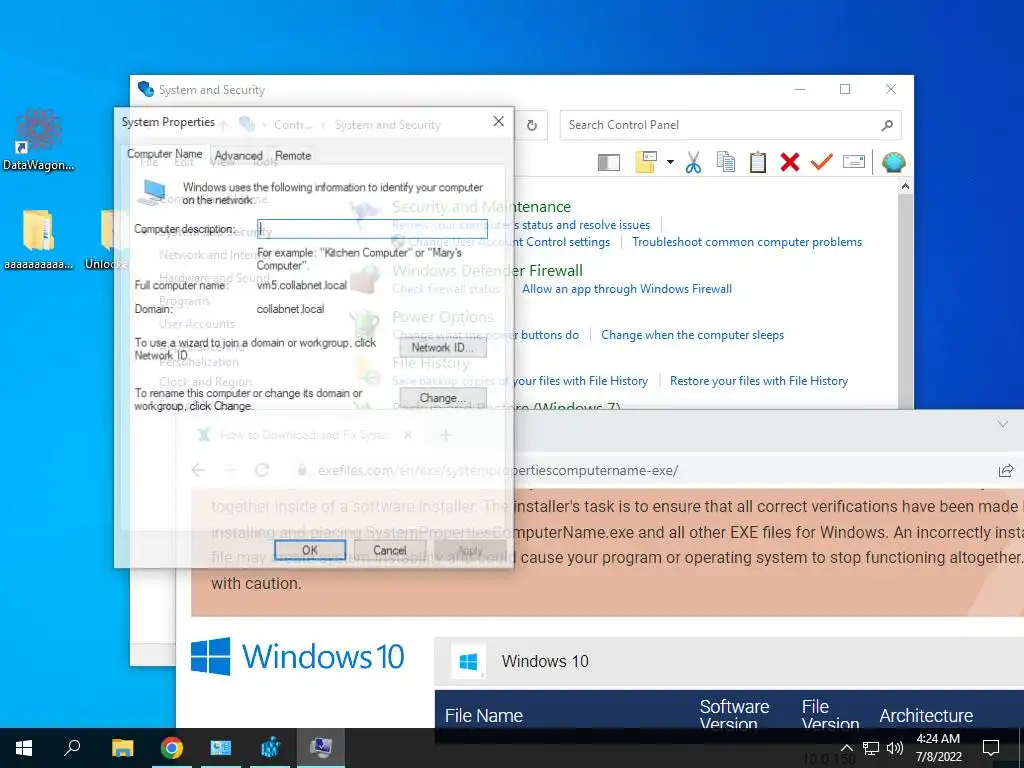
Task: Click the File Name column header
Action: [x=484, y=715]
